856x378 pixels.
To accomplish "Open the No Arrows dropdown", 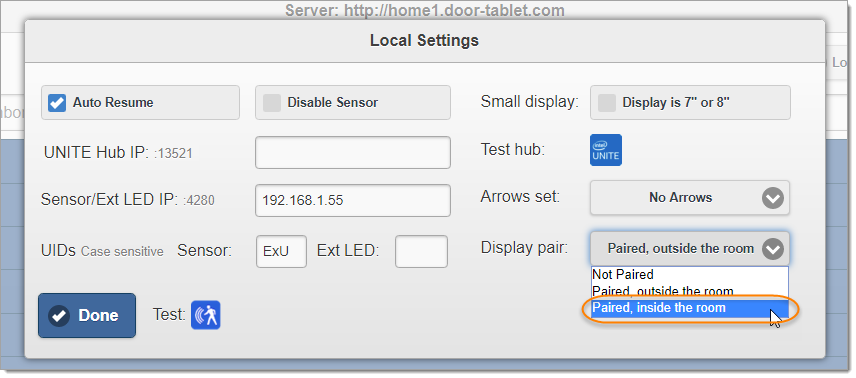I will click(690, 198).
